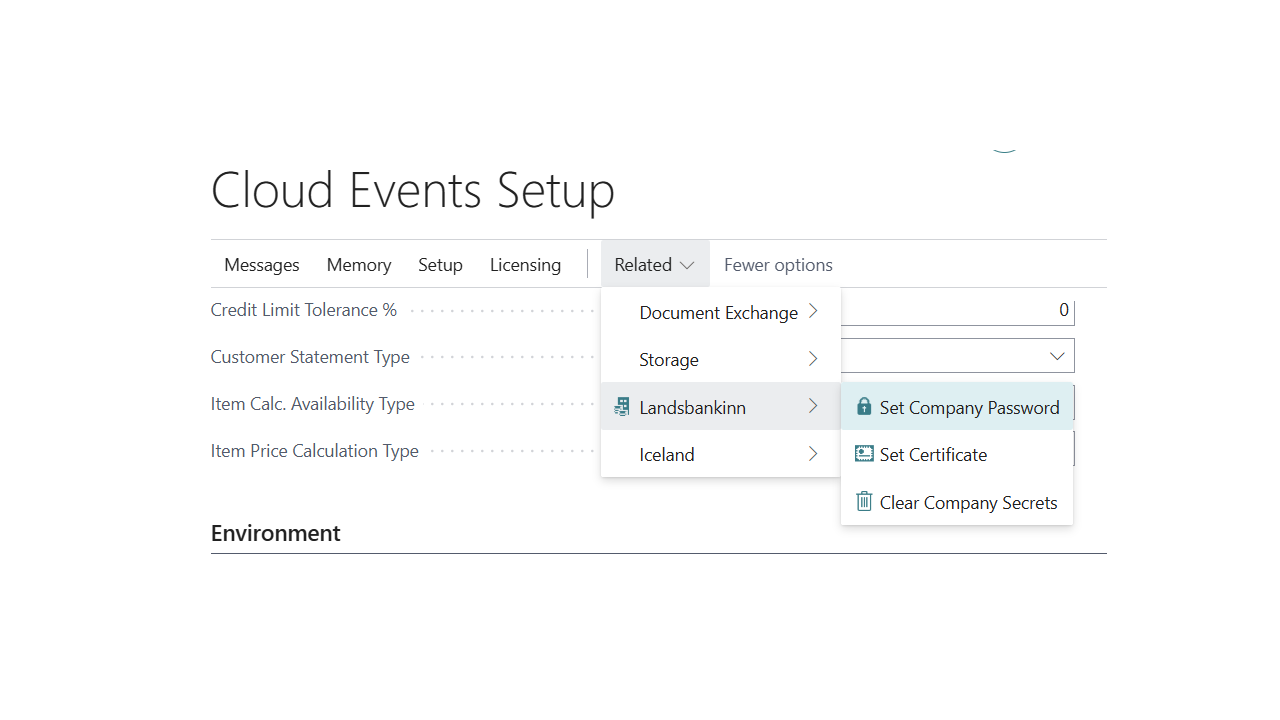Choose Set Company Password
This screenshot has width=1280, height=720.
(x=957, y=407)
